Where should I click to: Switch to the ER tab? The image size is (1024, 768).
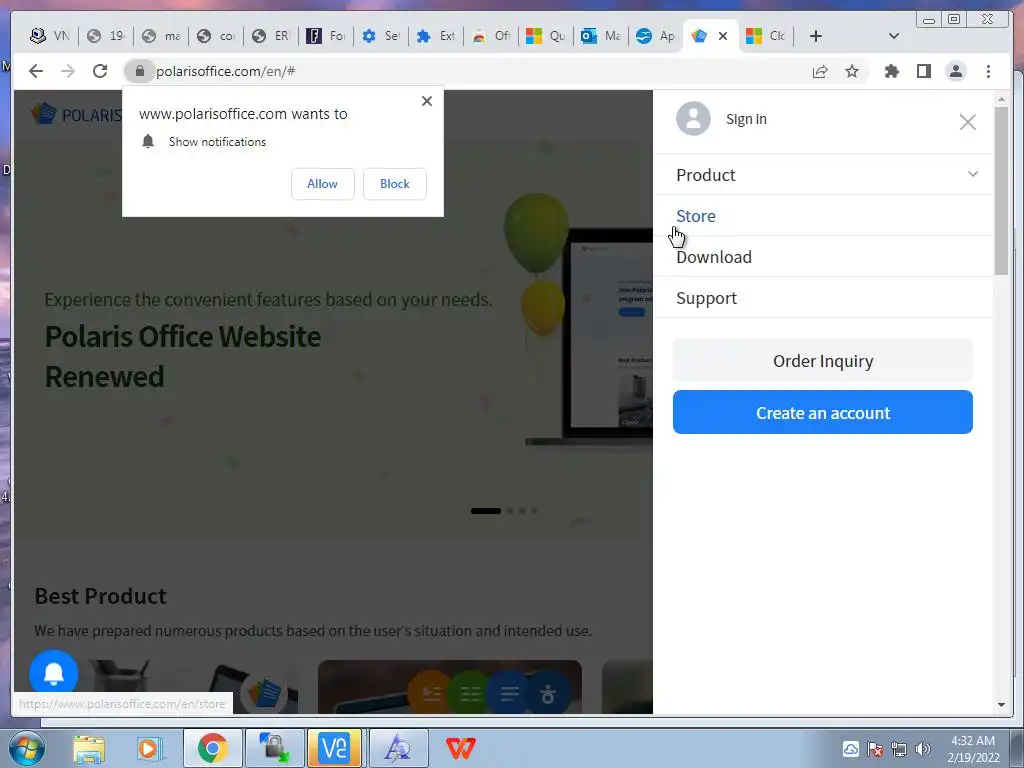[x=270, y=36]
